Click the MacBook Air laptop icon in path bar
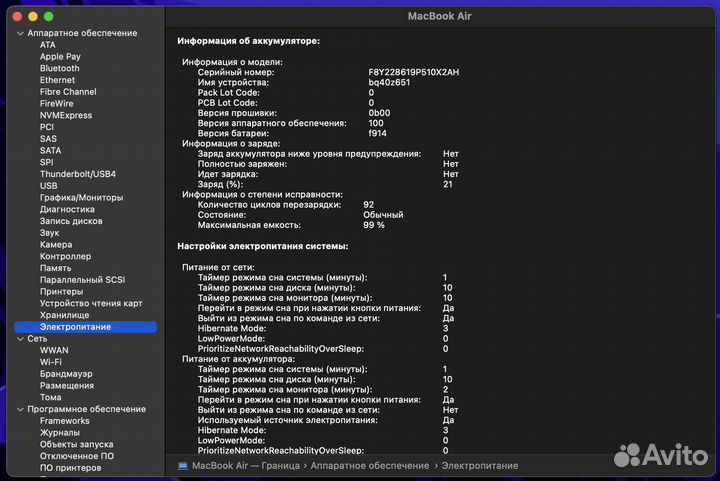Image resolution: width=720 pixels, height=481 pixels. click(x=183, y=466)
